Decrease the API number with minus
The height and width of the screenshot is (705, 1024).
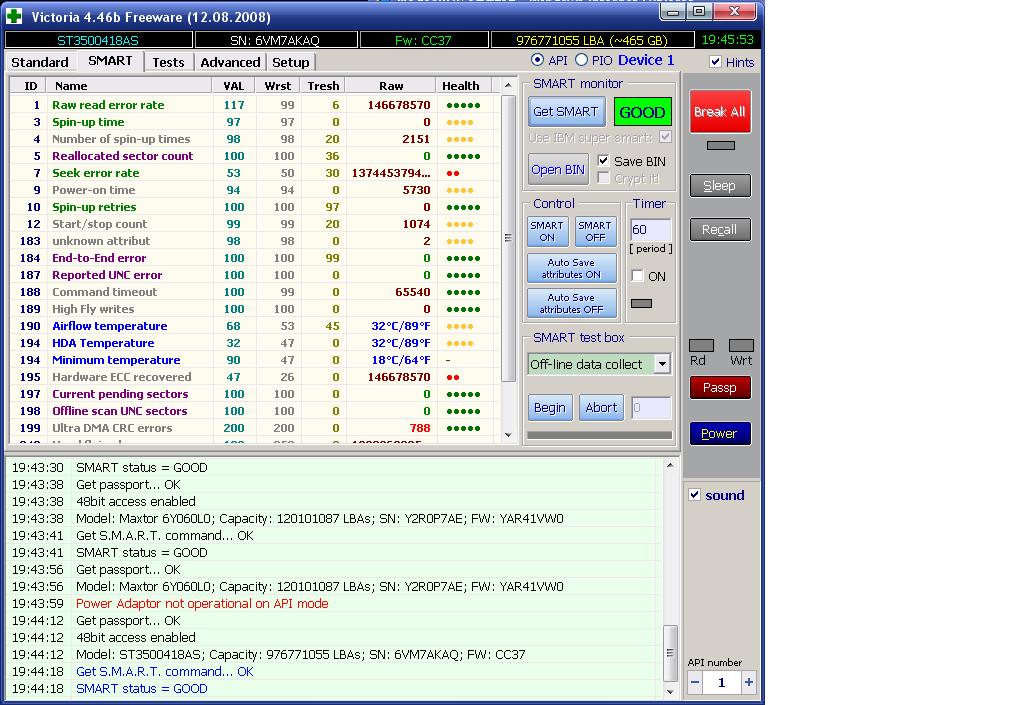[695, 682]
